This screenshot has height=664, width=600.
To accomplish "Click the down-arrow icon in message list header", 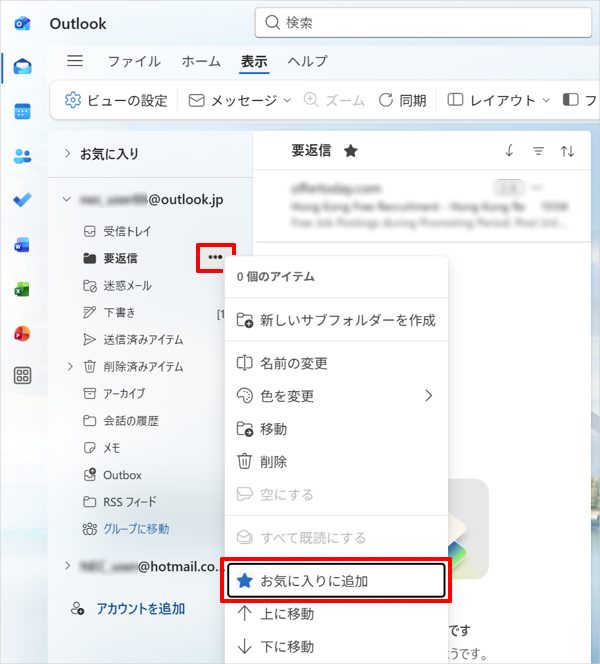I will click(x=509, y=150).
